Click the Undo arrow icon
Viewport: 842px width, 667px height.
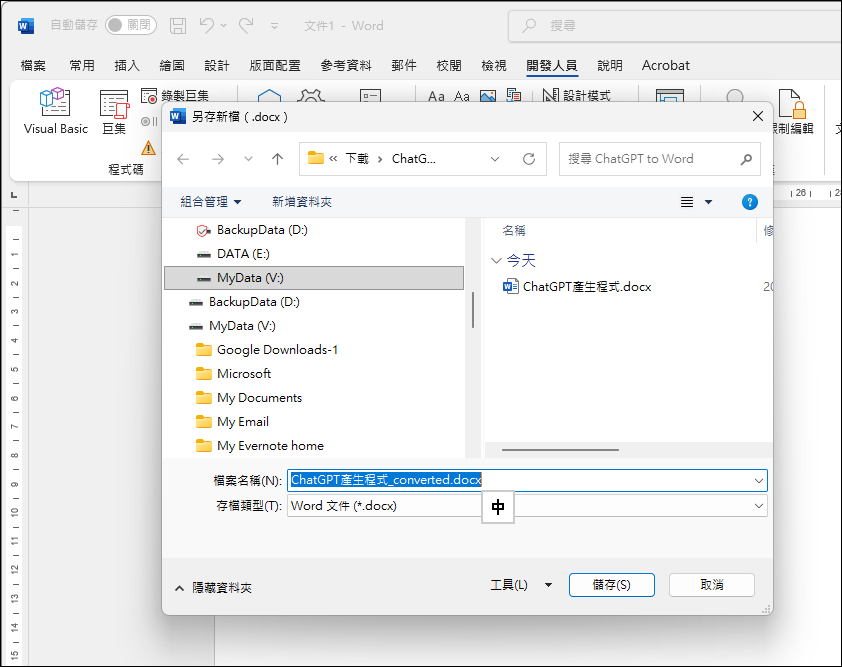(207, 25)
